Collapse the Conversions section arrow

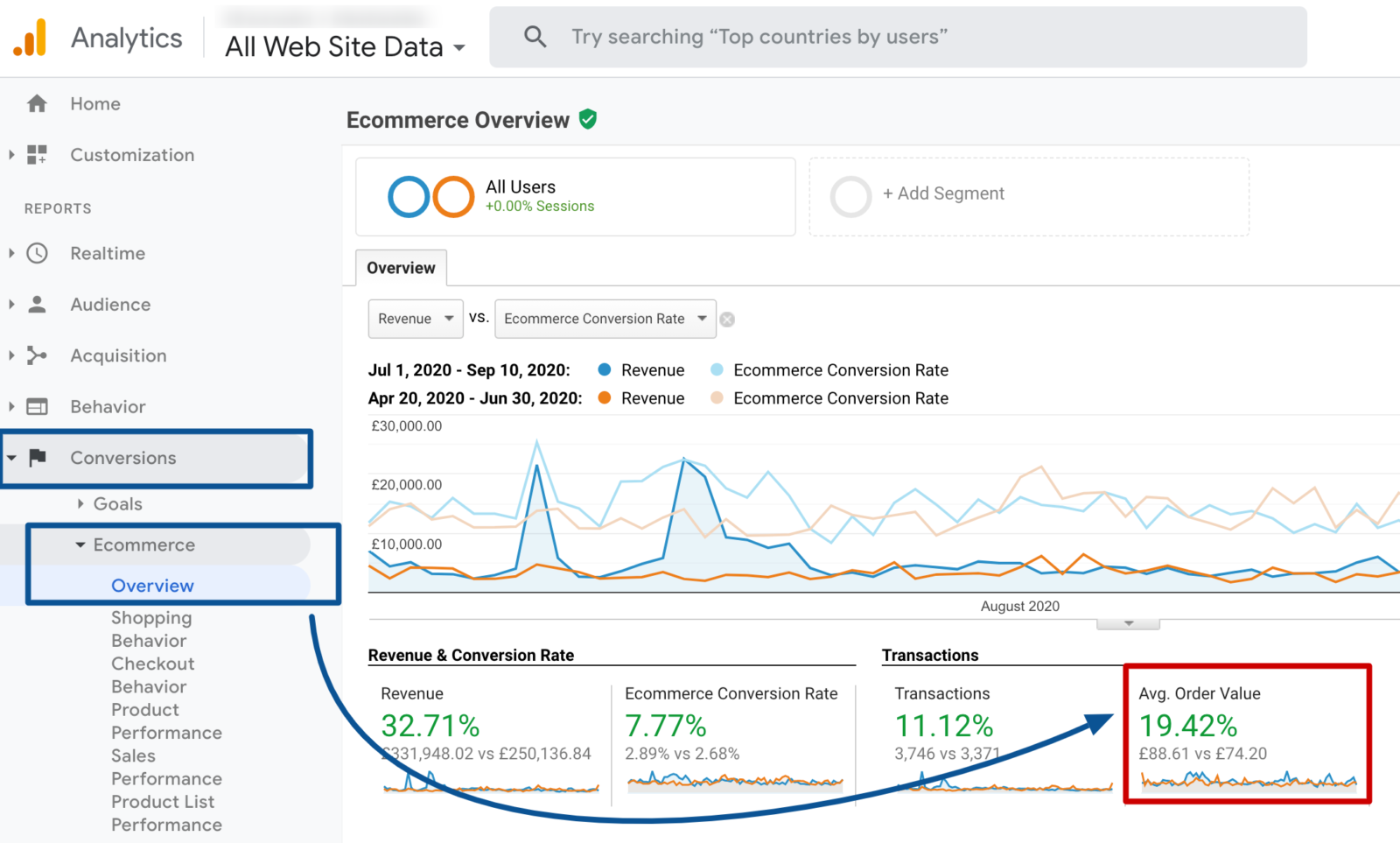pyautogui.click(x=11, y=458)
